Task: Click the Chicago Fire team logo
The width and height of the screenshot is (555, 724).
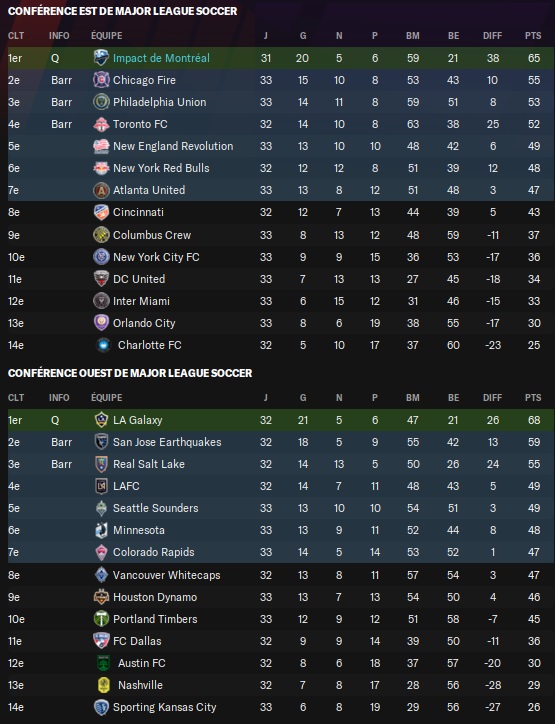Action: coord(101,80)
